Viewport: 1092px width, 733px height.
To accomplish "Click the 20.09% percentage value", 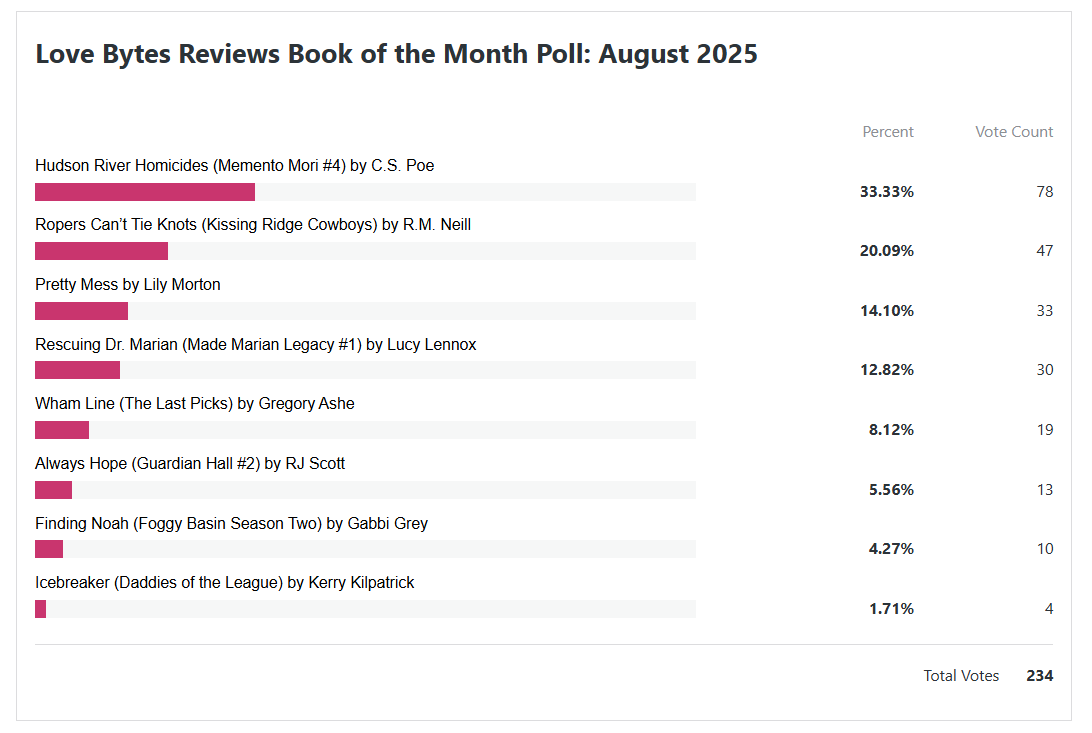I will (x=886, y=251).
